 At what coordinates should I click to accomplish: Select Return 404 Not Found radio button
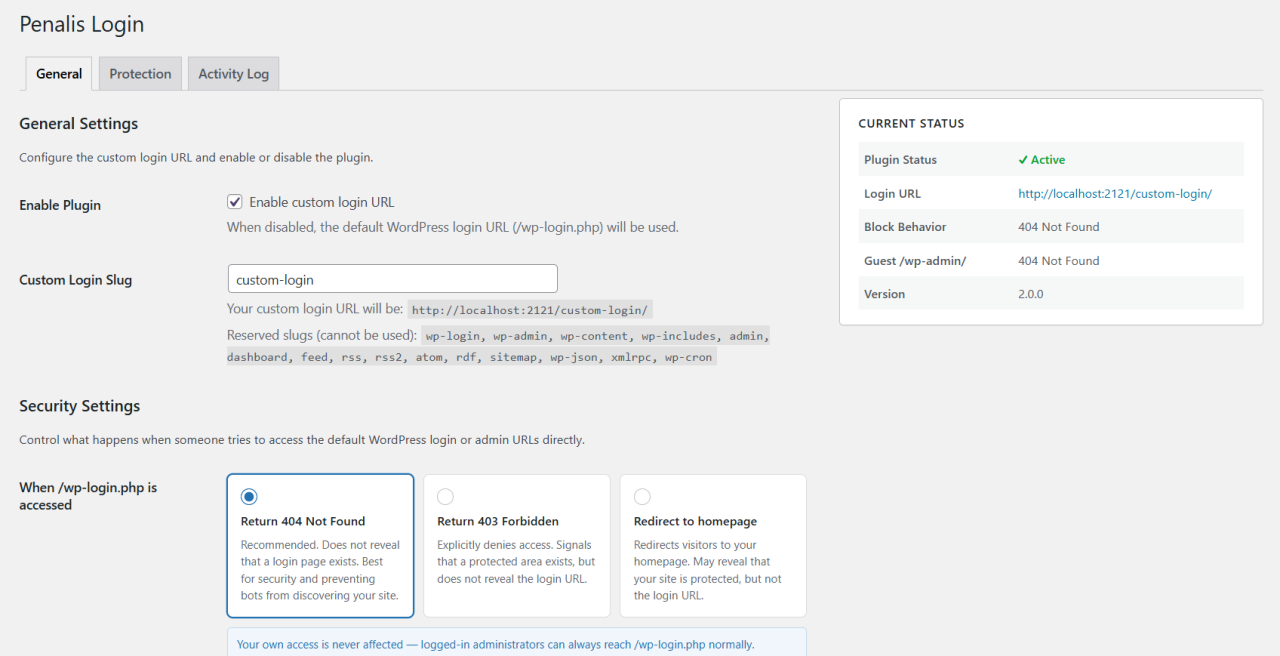tap(249, 497)
